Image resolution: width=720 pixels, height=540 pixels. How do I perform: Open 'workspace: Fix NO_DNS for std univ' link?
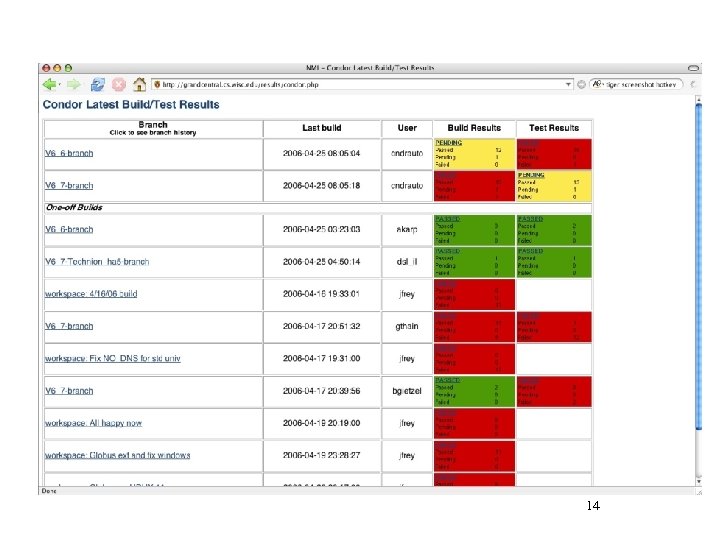pos(112,359)
